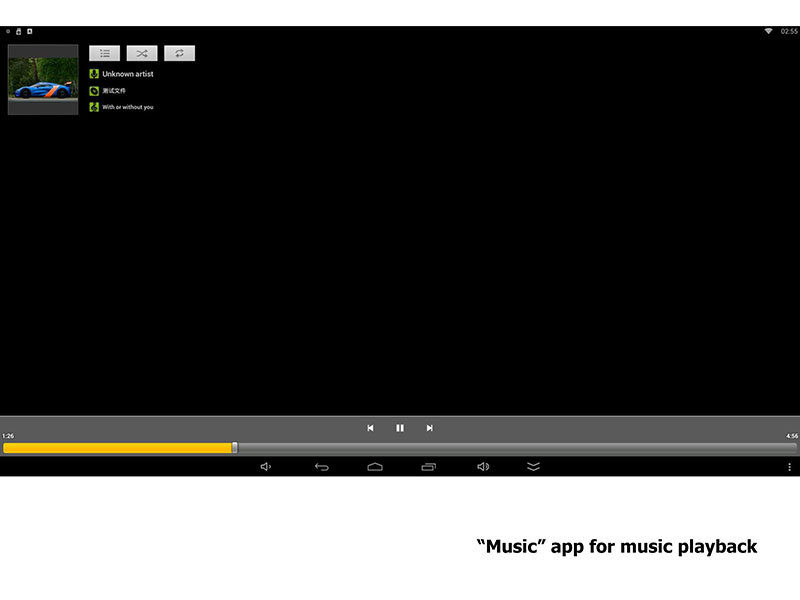Click the seek bar handle

pos(235,448)
